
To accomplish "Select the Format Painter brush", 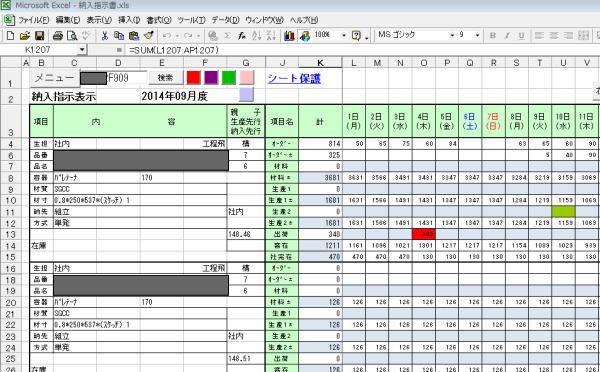I will tap(149, 36).
